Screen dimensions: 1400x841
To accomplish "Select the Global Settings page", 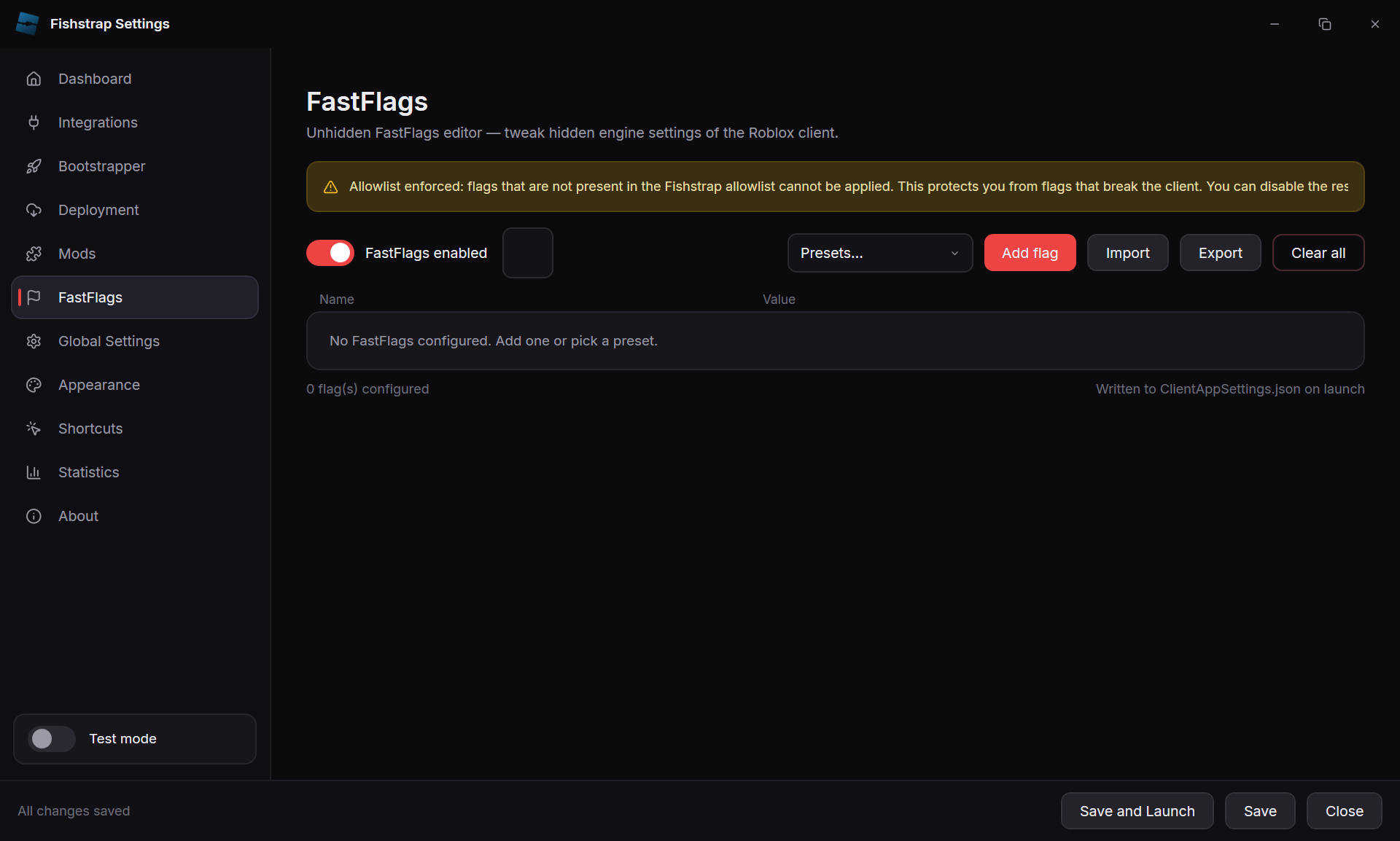I will [x=135, y=341].
